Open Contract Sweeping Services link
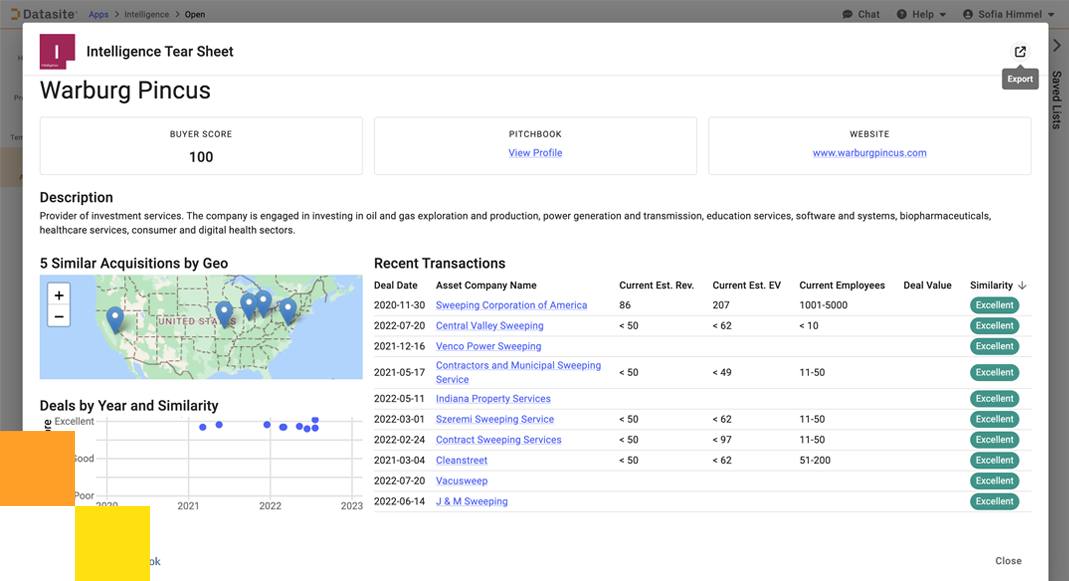 point(498,440)
